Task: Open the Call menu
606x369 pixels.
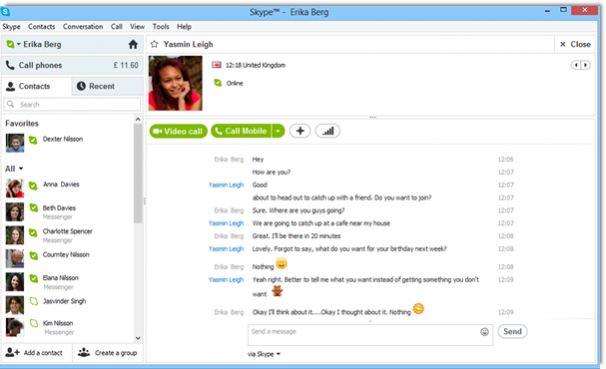Action: (116, 27)
